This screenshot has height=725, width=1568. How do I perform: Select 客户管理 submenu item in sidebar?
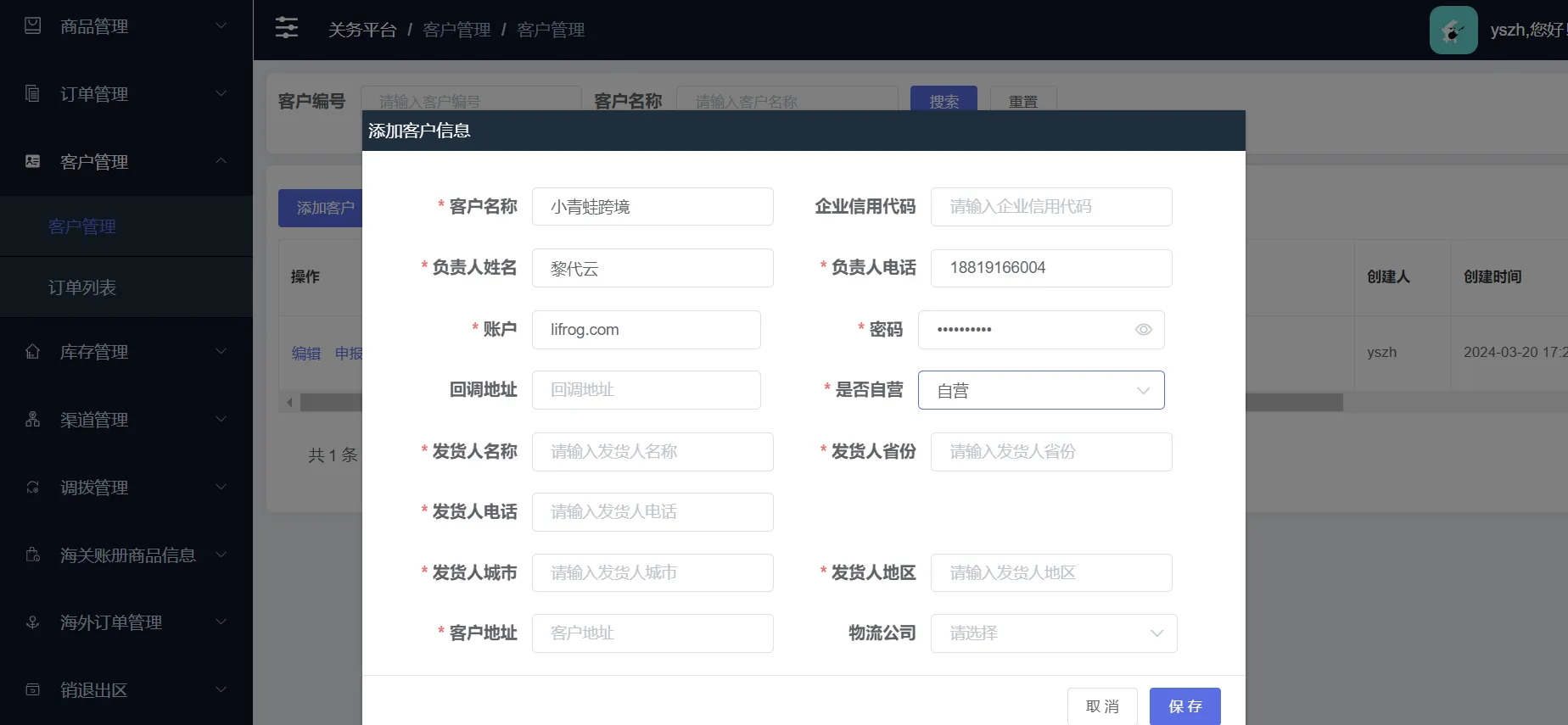[82, 226]
